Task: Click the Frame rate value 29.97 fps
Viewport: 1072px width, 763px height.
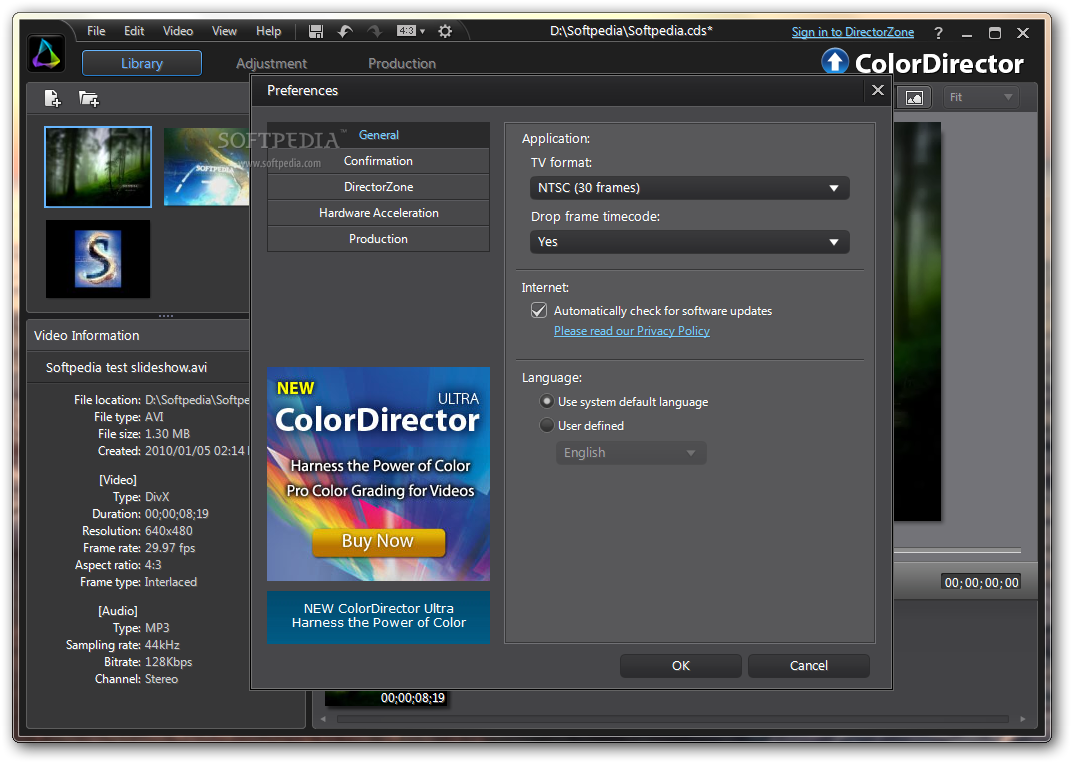Action: click(x=170, y=548)
